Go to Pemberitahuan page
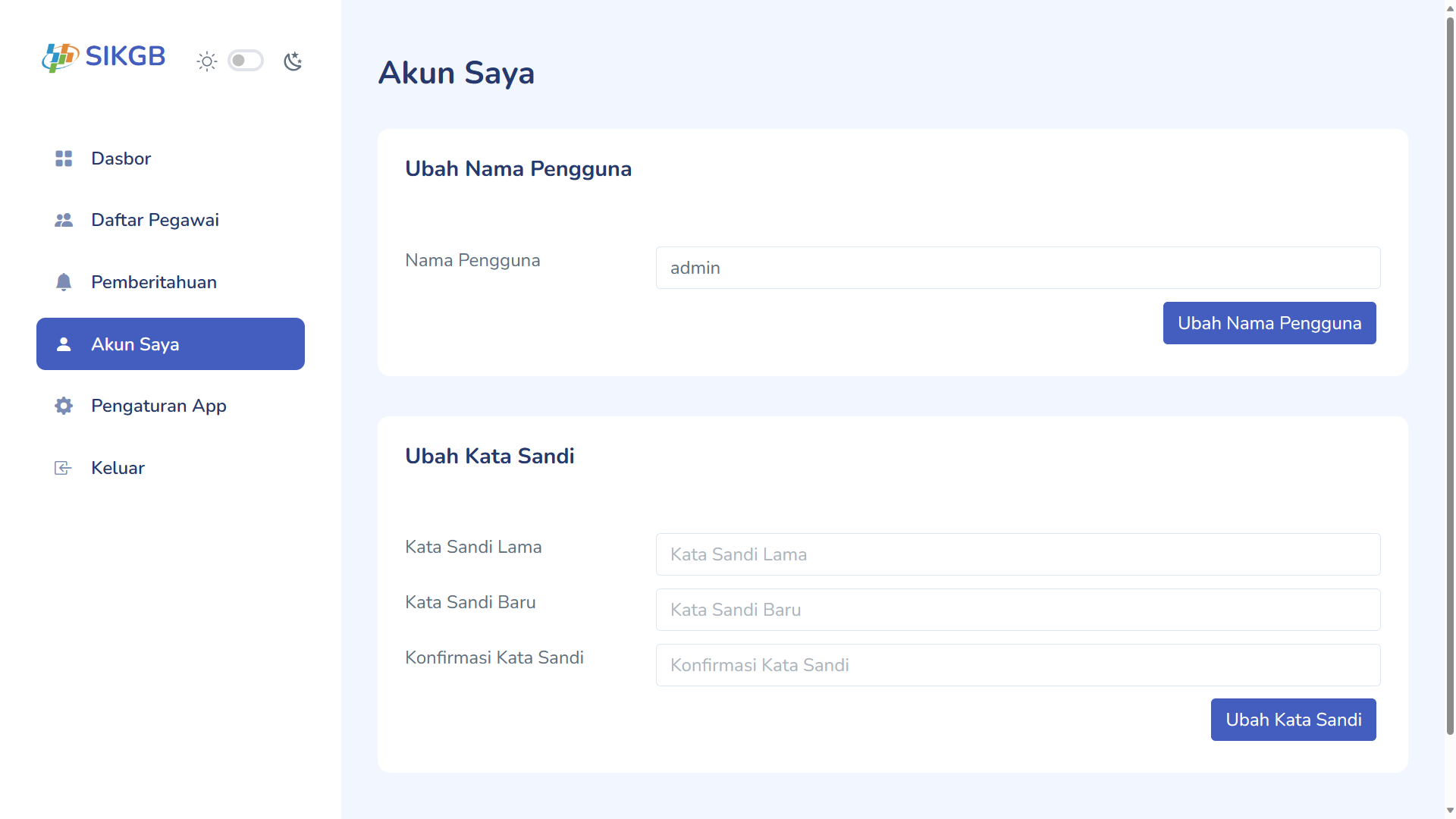 coord(171,282)
